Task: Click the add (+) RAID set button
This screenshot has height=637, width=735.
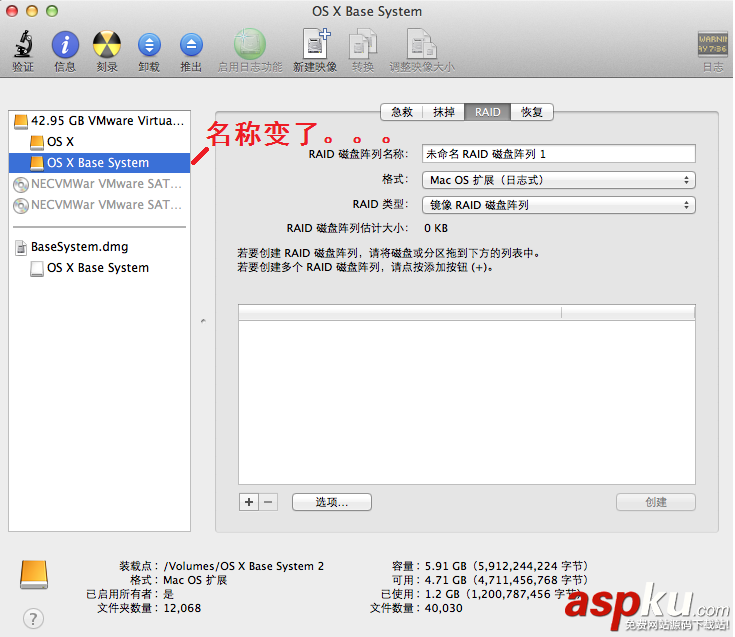Action: 249,502
